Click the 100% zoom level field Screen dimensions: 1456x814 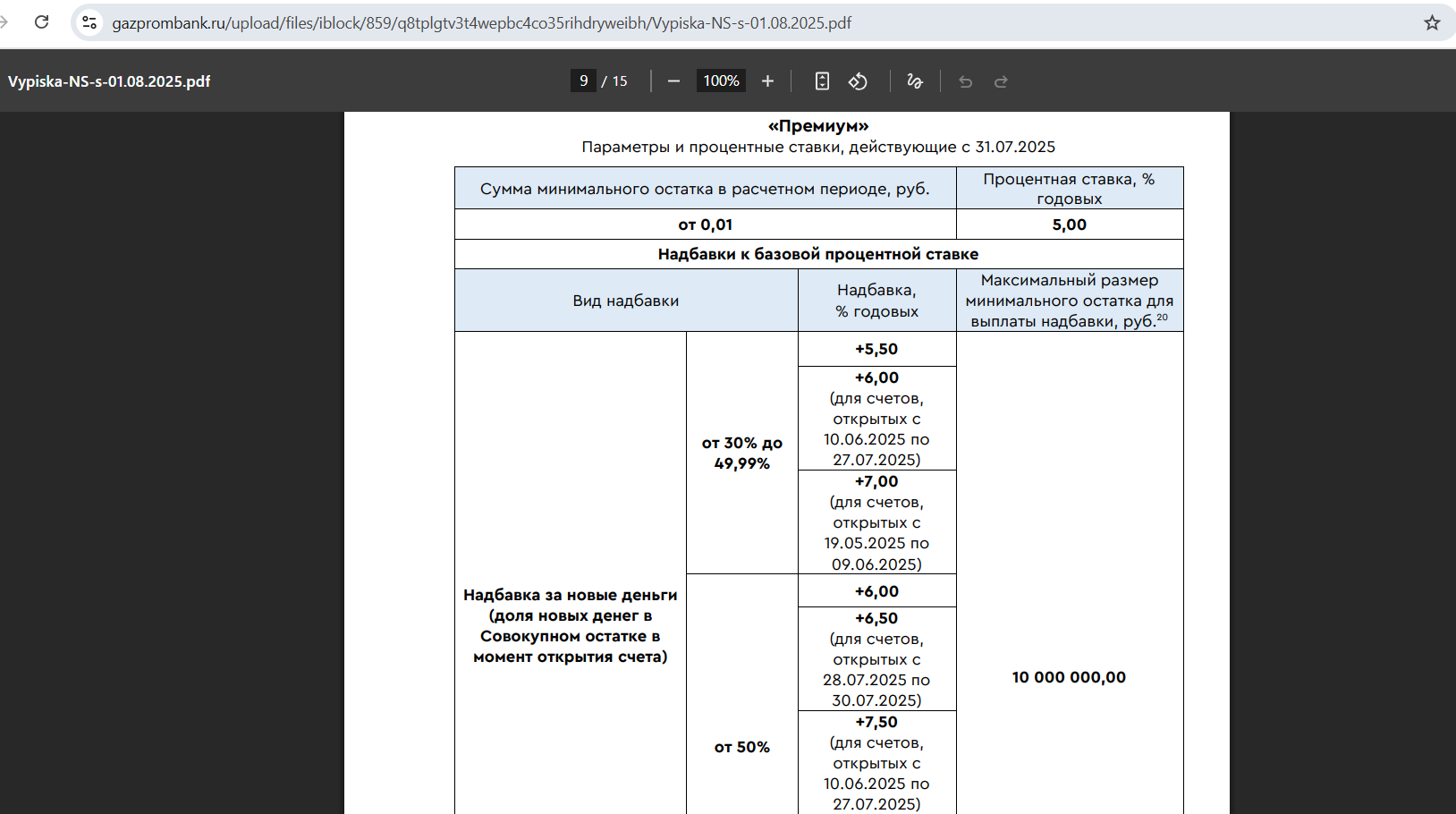721,81
